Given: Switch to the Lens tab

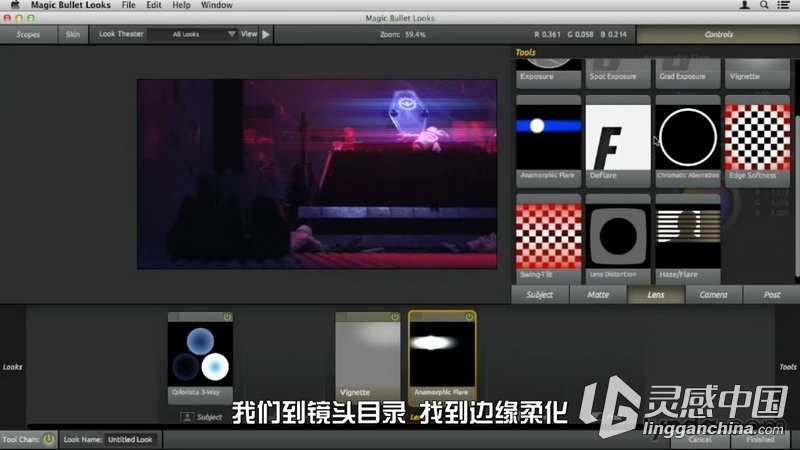Looking at the screenshot, I should click(x=656, y=294).
